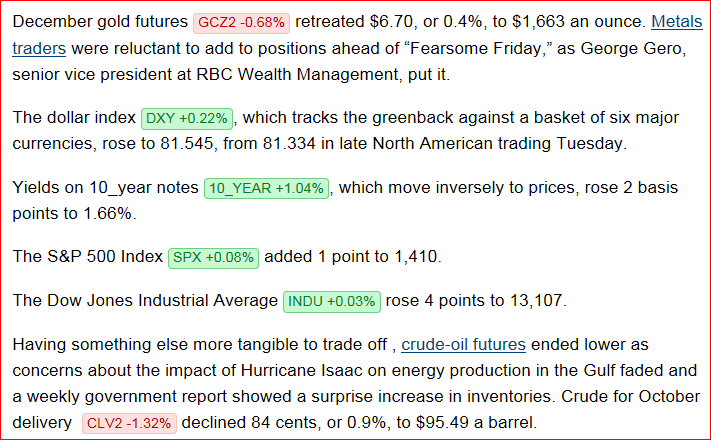Click the dollar index value 81.545
The image size is (711, 440).
186,143
